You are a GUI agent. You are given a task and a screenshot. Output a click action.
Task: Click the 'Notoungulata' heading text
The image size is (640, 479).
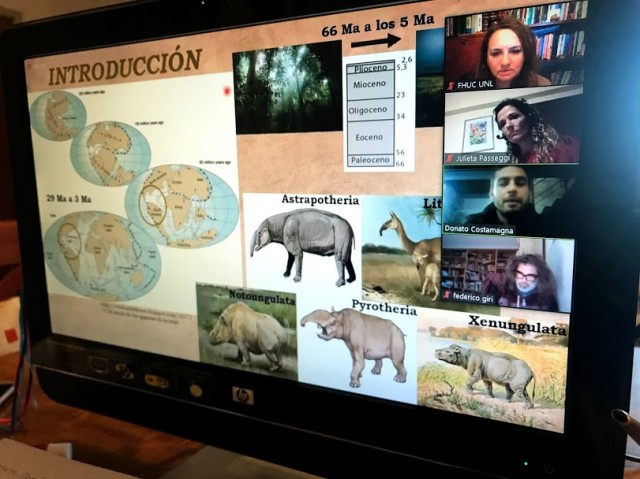[262, 297]
